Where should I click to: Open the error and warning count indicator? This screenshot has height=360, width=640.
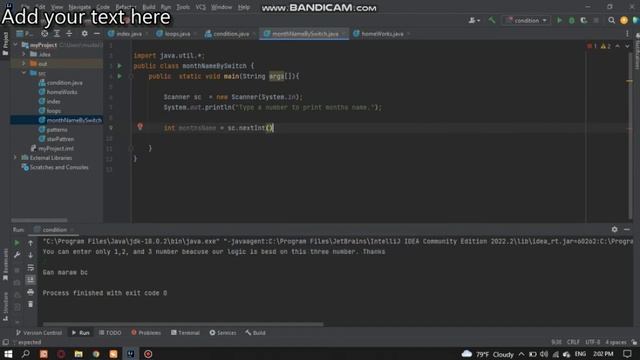point(599,46)
